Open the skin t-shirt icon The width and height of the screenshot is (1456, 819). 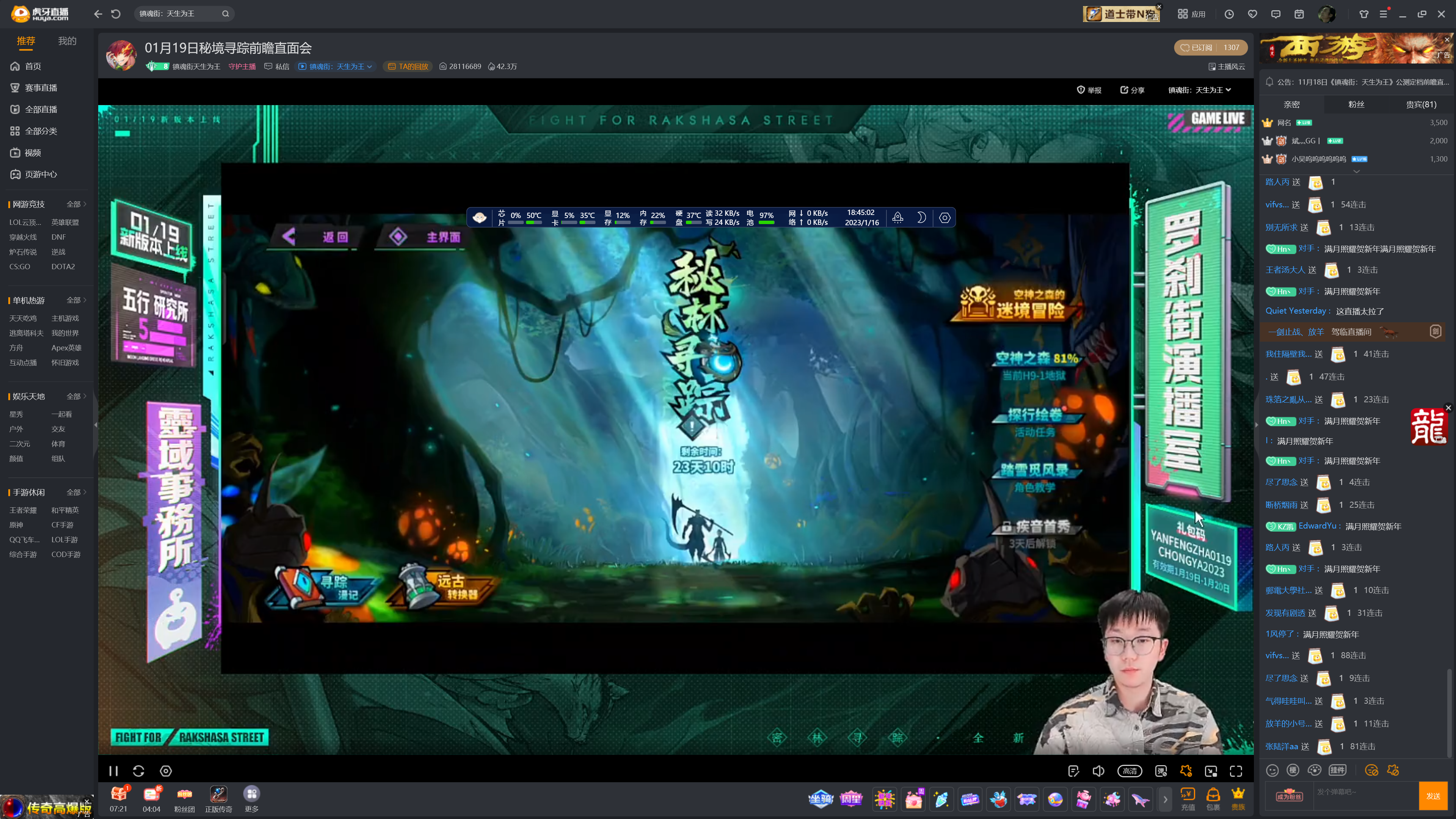coord(1364,14)
